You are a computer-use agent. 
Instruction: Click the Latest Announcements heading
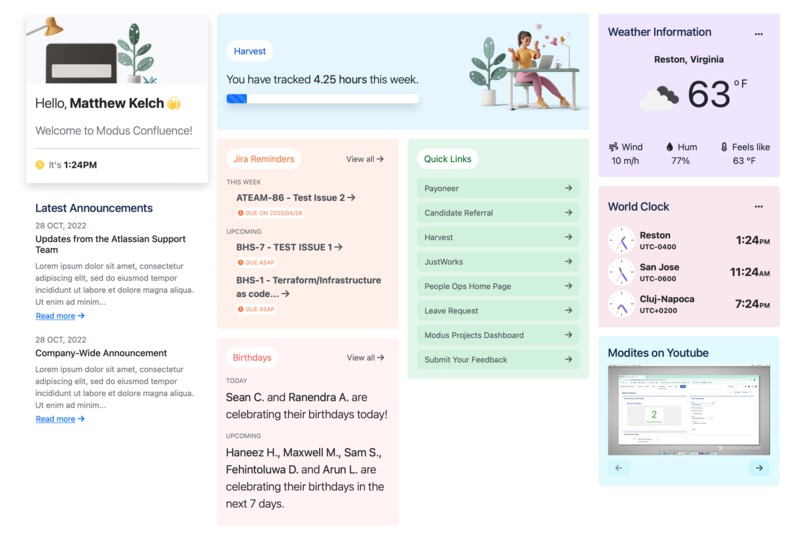click(x=94, y=208)
